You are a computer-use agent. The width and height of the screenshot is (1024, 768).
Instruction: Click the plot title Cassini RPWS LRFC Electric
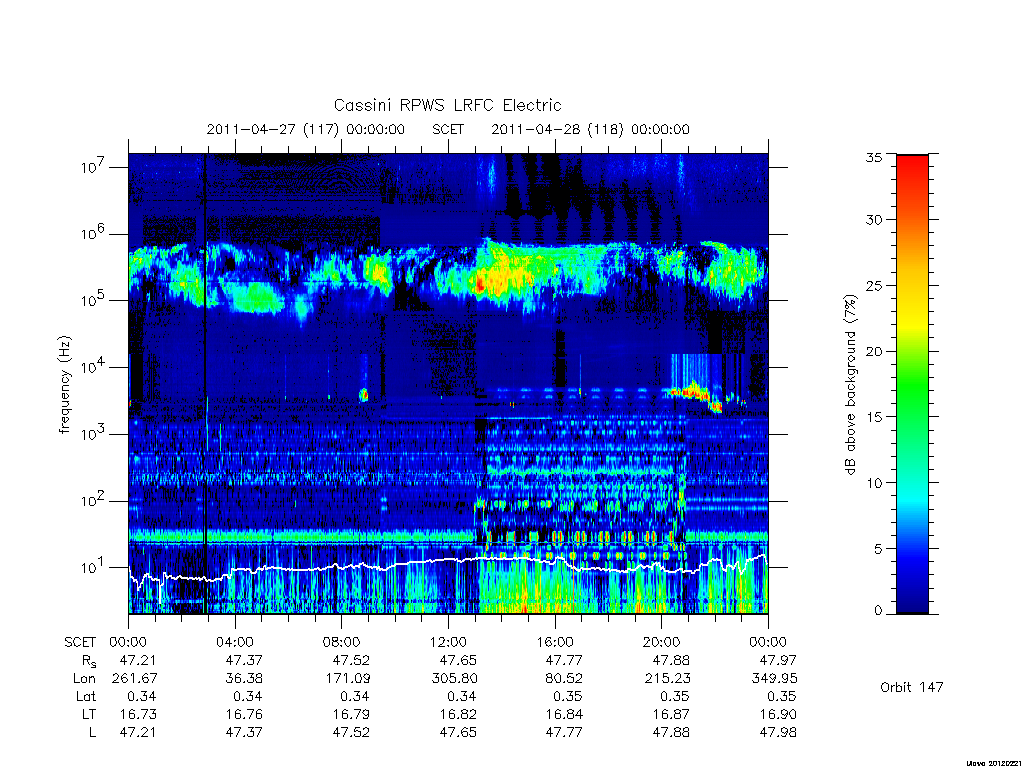coord(447,105)
